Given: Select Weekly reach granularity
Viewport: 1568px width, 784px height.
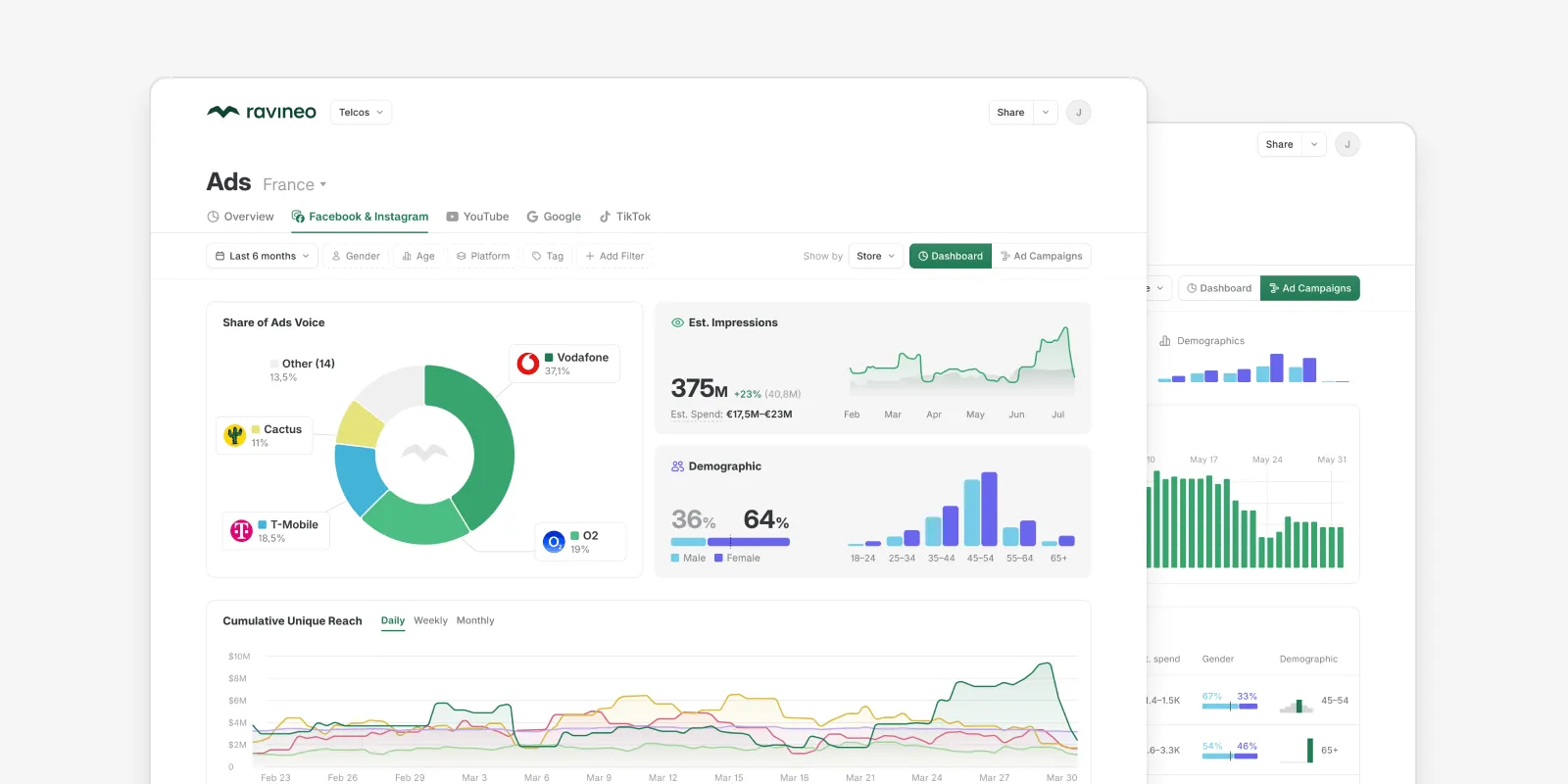Looking at the screenshot, I should pos(430,620).
